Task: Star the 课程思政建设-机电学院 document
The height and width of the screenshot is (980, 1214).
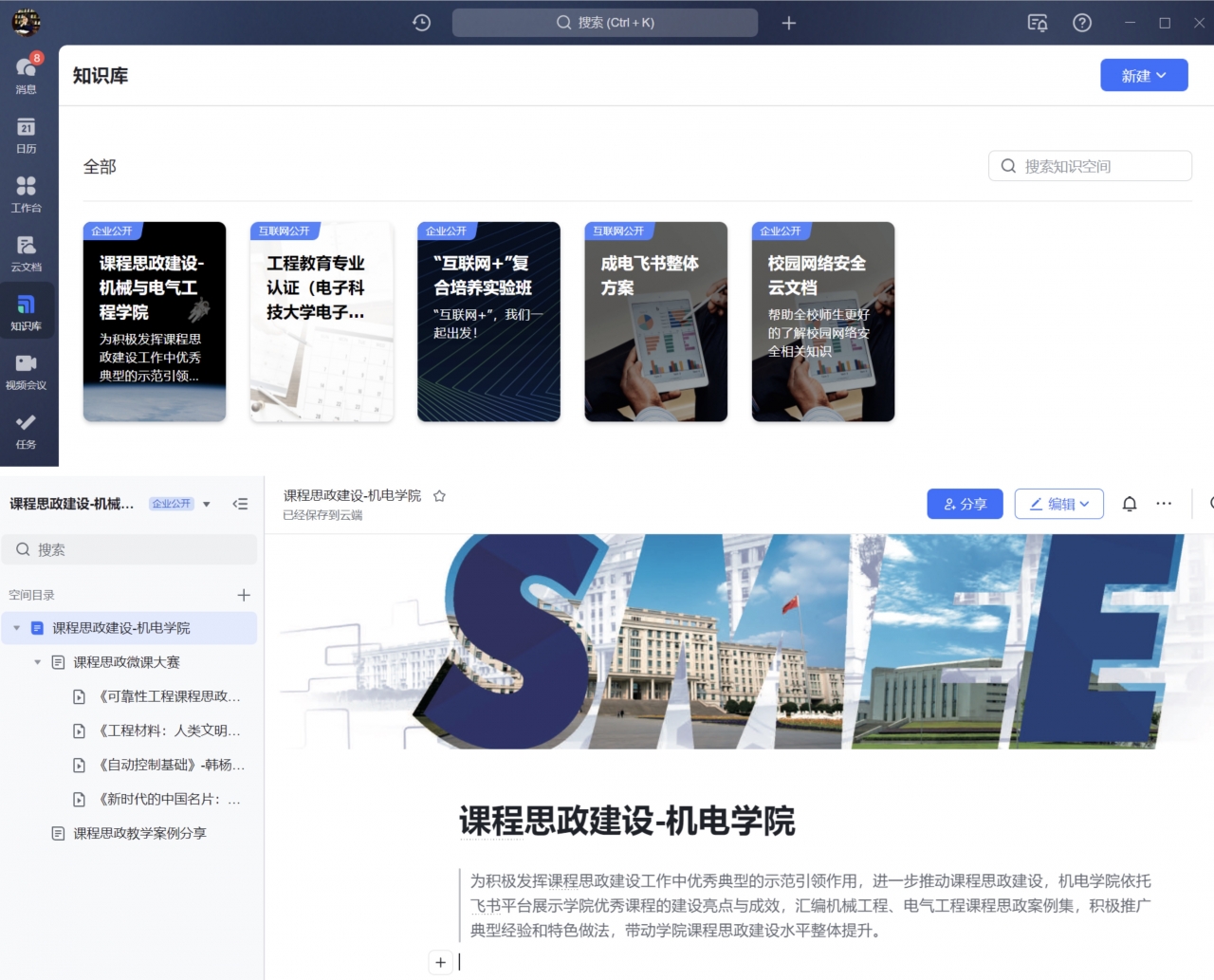Action: [439, 496]
